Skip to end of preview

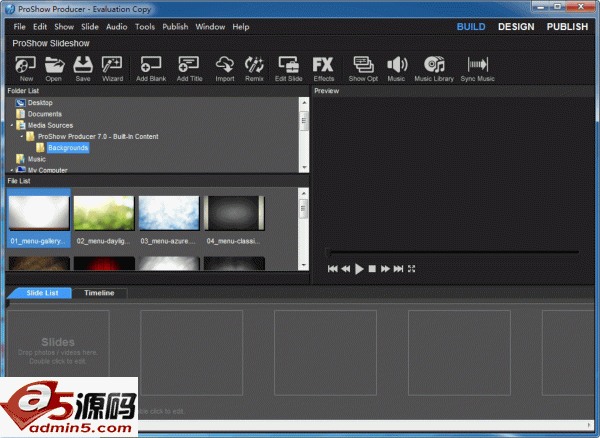(x=398, y=269)
